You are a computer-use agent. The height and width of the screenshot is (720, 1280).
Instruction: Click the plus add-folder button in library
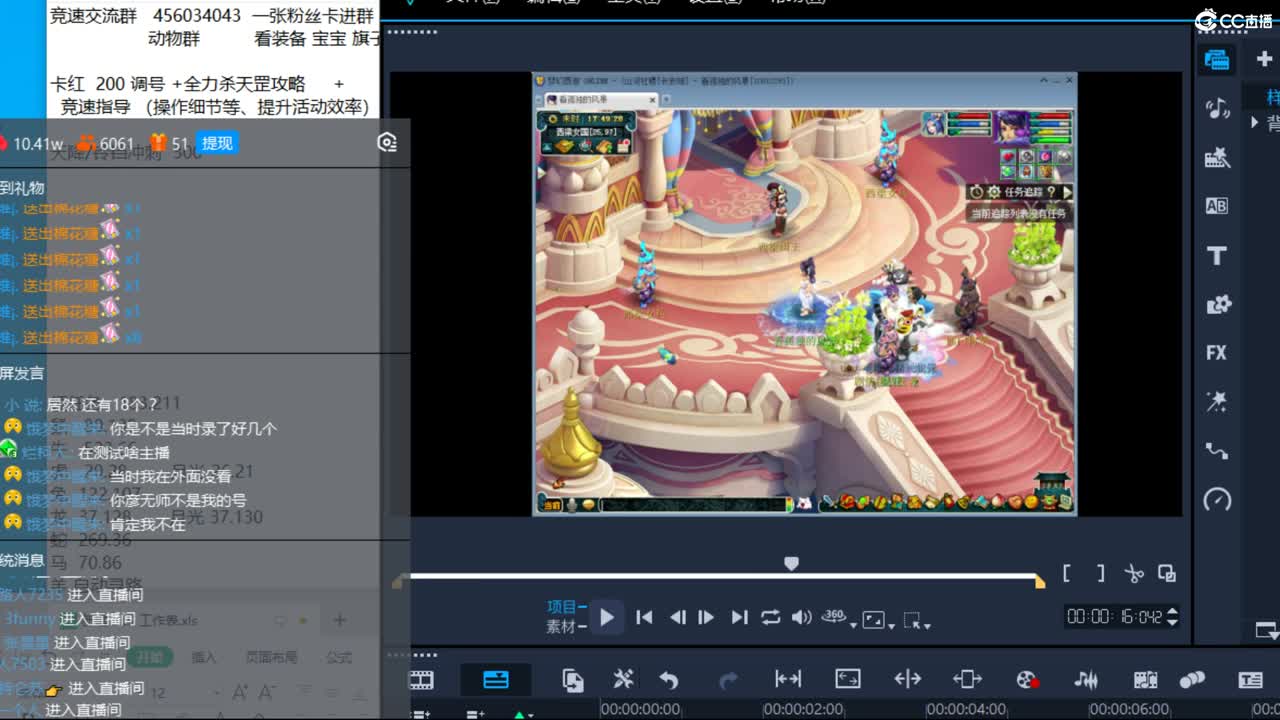[x=1264, y=60]
